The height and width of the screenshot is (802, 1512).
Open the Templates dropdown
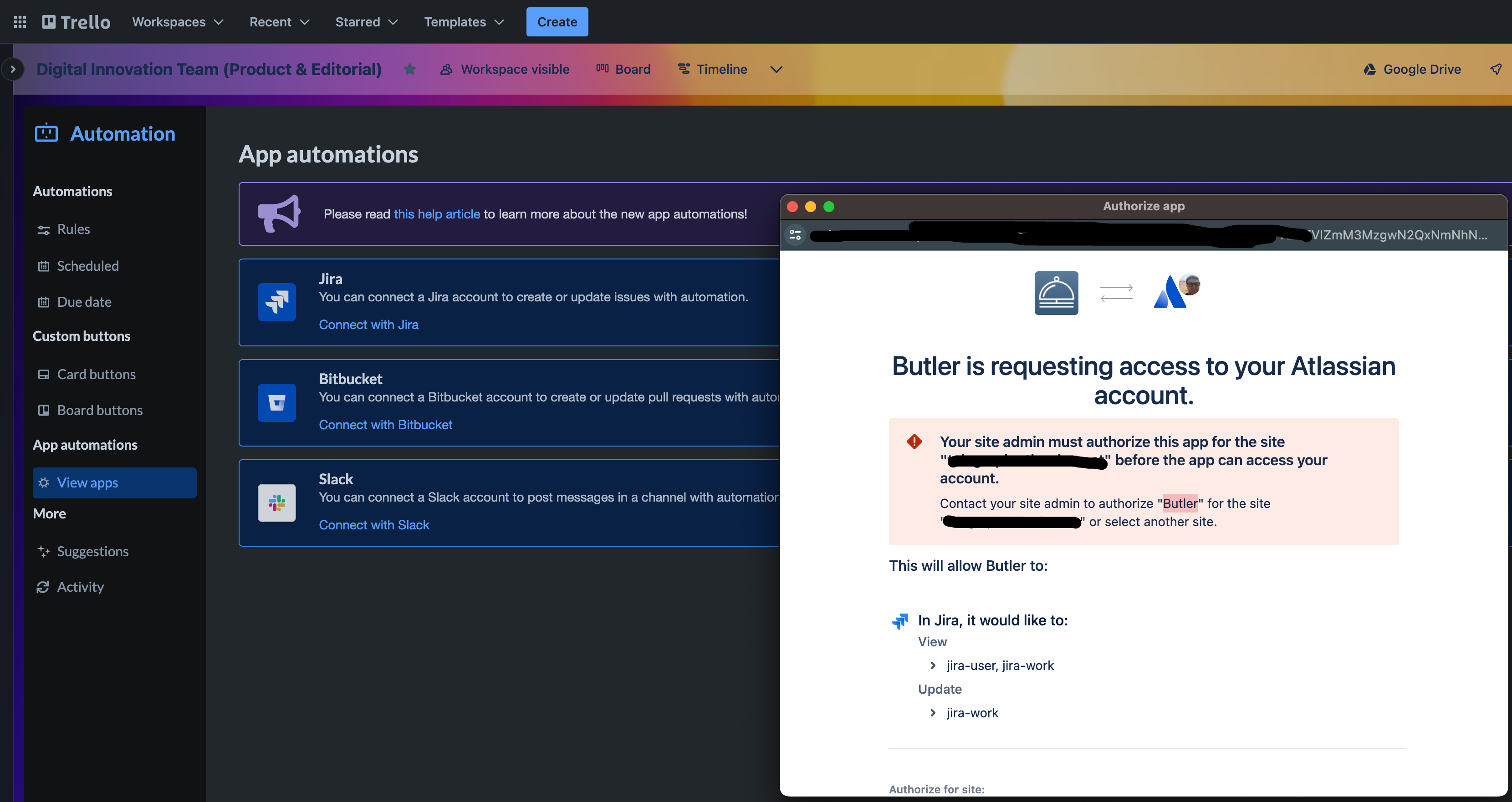(x=464, y=22)
